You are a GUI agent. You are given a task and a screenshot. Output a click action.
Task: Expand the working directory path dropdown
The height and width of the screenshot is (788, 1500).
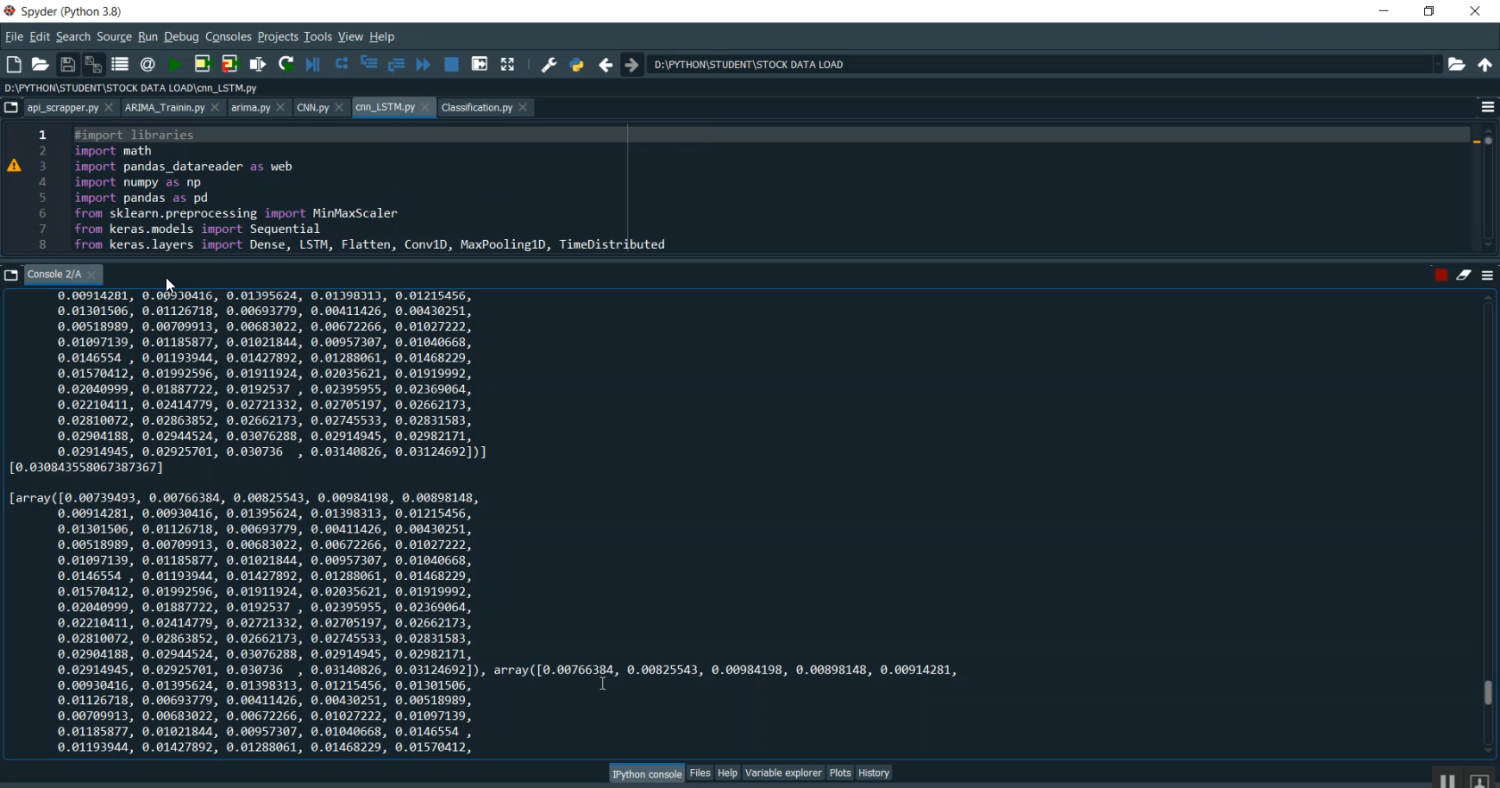pyautogui.click(x=1438, y=64)
